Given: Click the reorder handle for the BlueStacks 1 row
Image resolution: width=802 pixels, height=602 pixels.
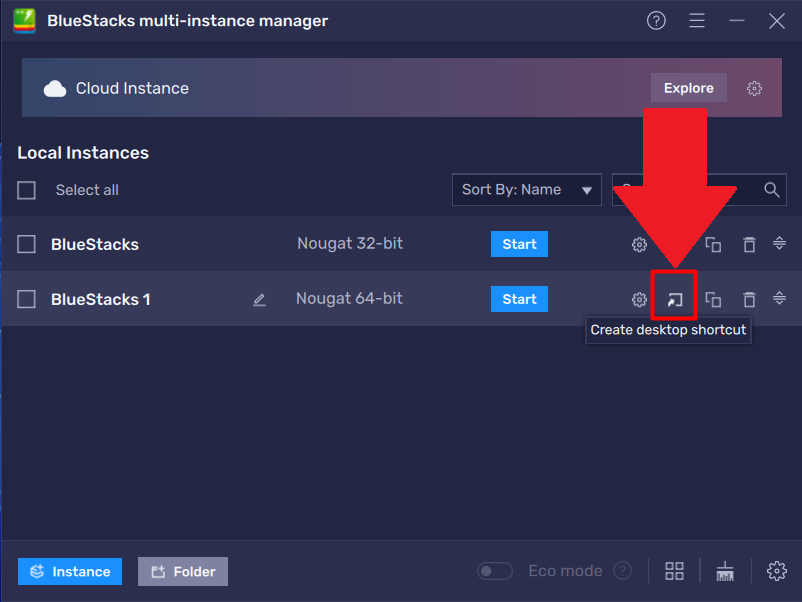Looking at the screenshot, I should coord(779,298).
